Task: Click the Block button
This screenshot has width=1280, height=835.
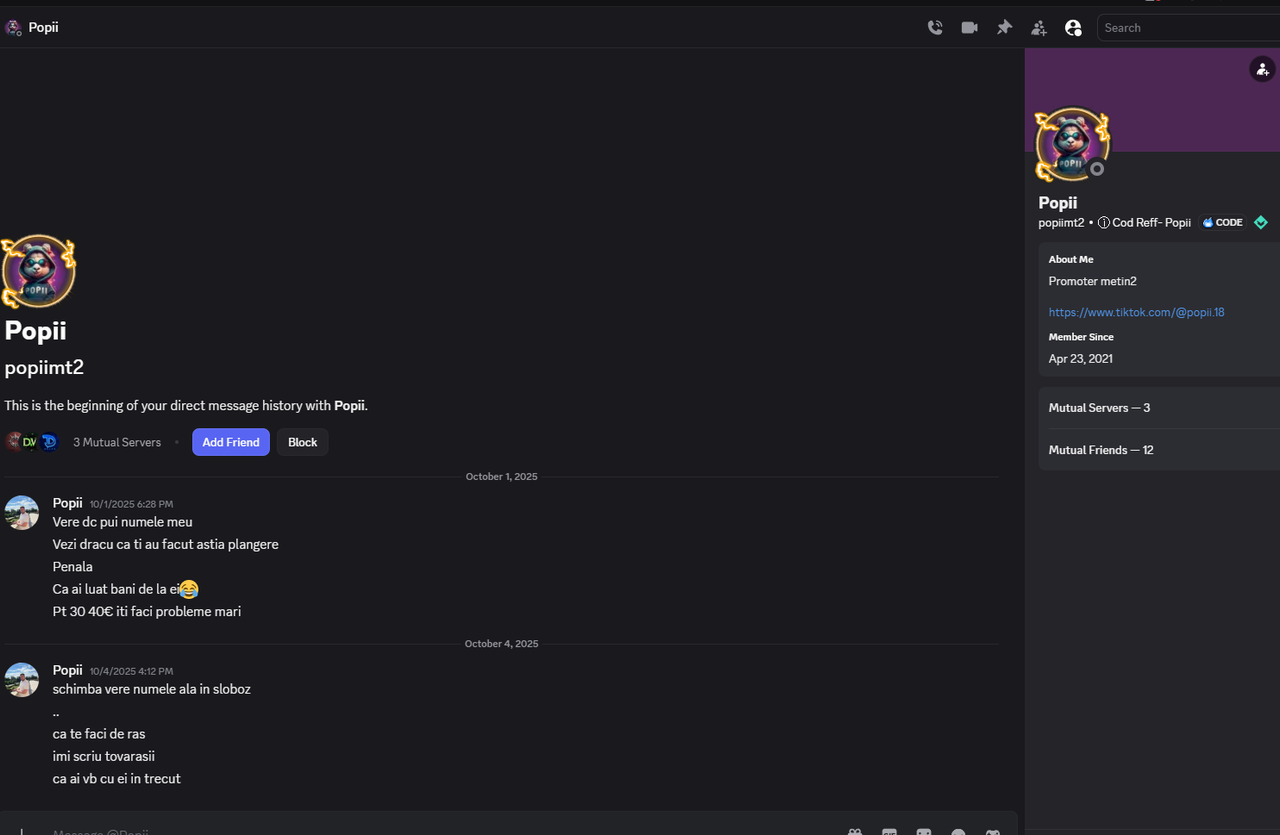Action: [303, 442]
